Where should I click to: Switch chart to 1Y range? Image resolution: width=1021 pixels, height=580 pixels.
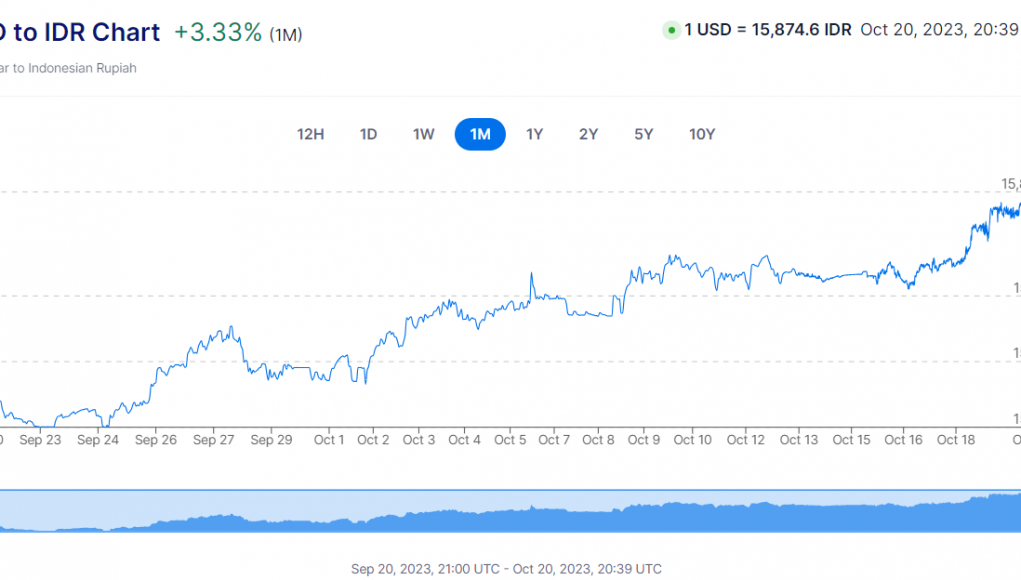tap(535, 134)
